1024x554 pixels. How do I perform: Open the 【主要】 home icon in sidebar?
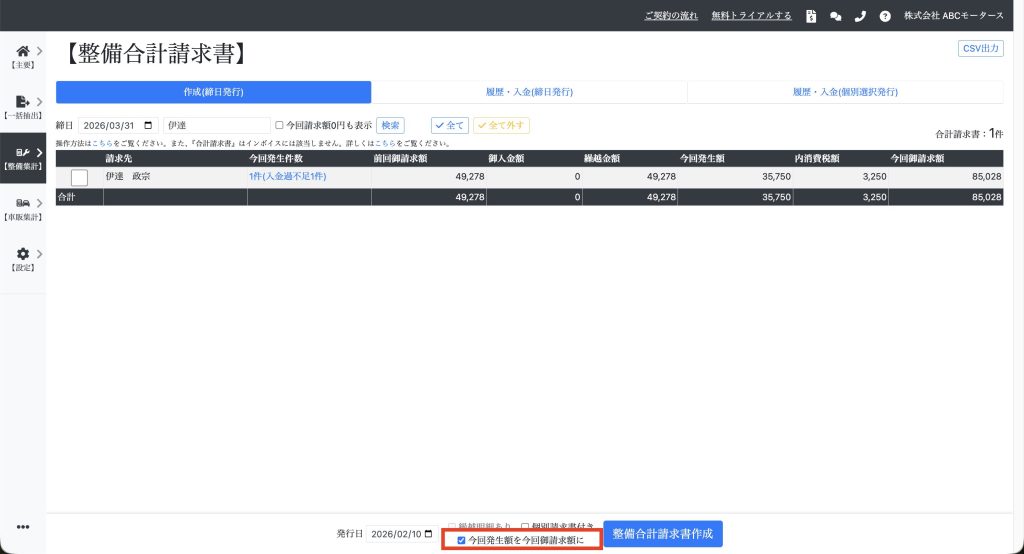(x=22, y=51)
